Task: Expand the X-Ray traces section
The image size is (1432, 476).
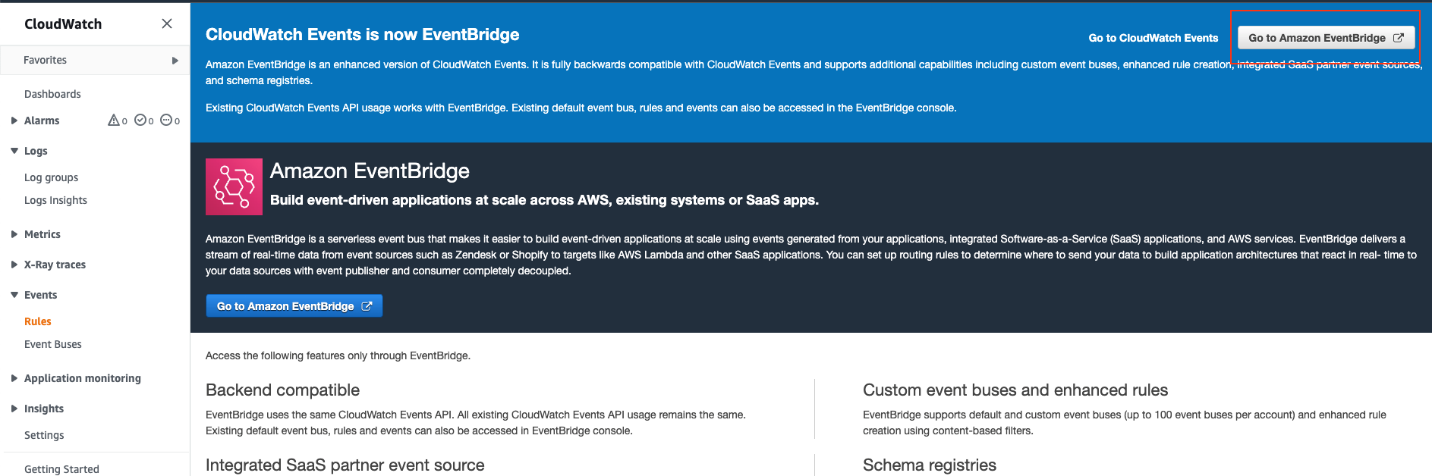Action: 14,265
